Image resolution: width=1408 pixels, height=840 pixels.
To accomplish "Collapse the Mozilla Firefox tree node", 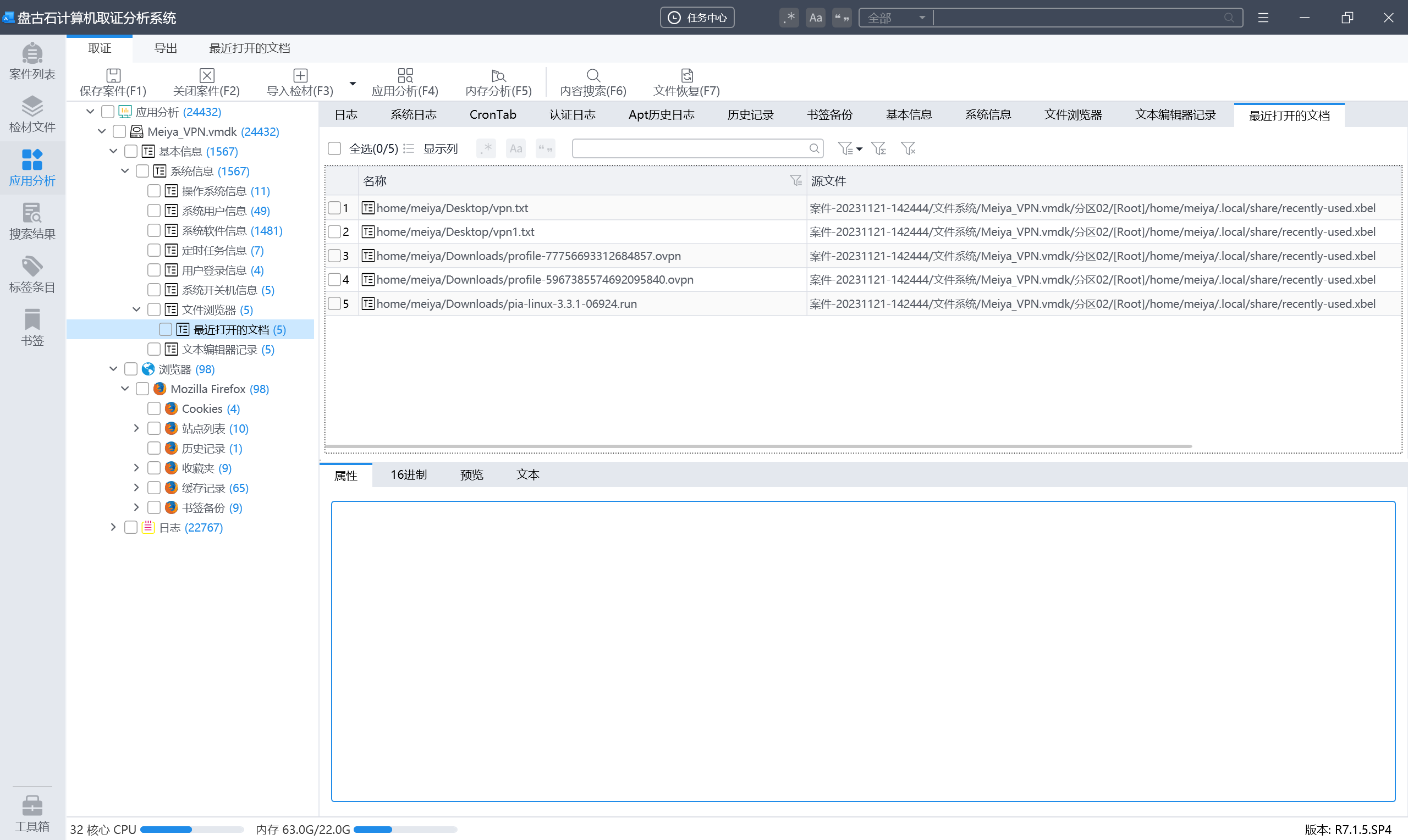I will pos(125,389).
